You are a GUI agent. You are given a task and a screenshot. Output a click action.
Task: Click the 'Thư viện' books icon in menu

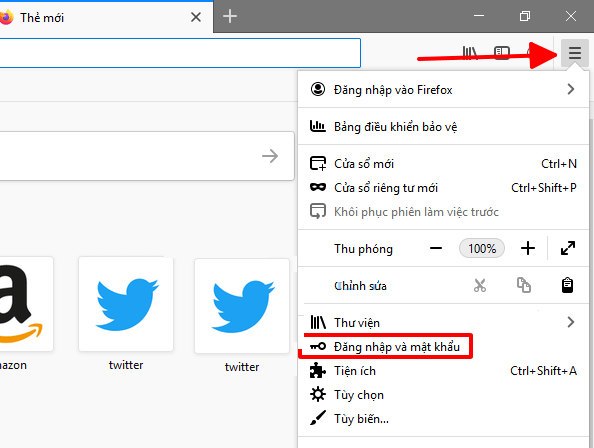point(318,322)
